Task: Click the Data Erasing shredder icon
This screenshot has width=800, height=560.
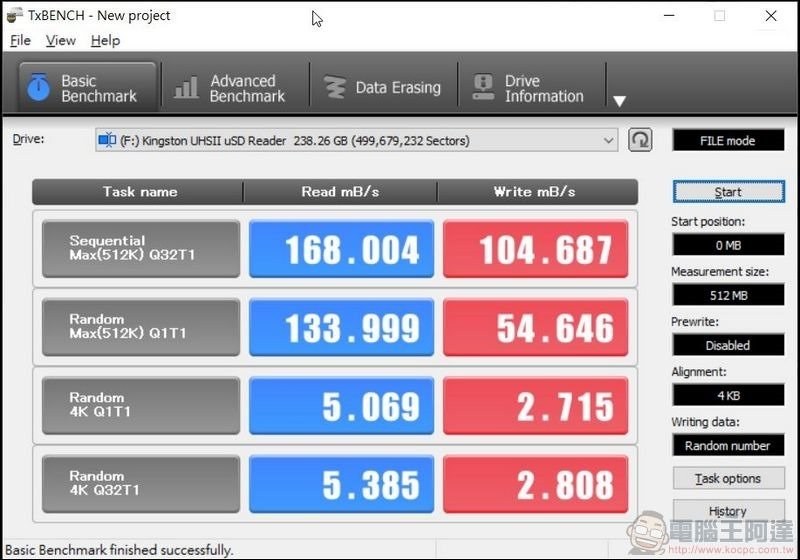Action: pos(335,88)
